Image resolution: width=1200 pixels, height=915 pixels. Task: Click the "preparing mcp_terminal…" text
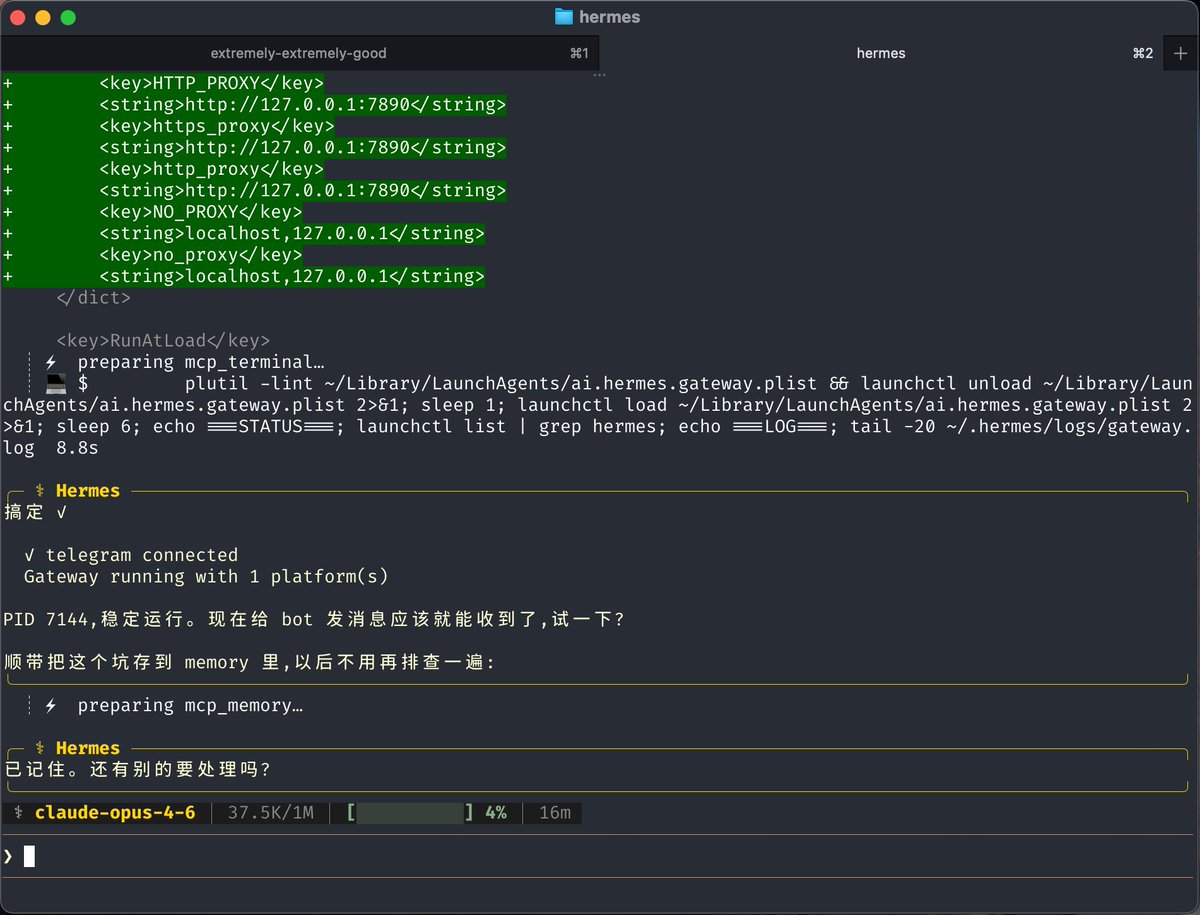(201, 362)
